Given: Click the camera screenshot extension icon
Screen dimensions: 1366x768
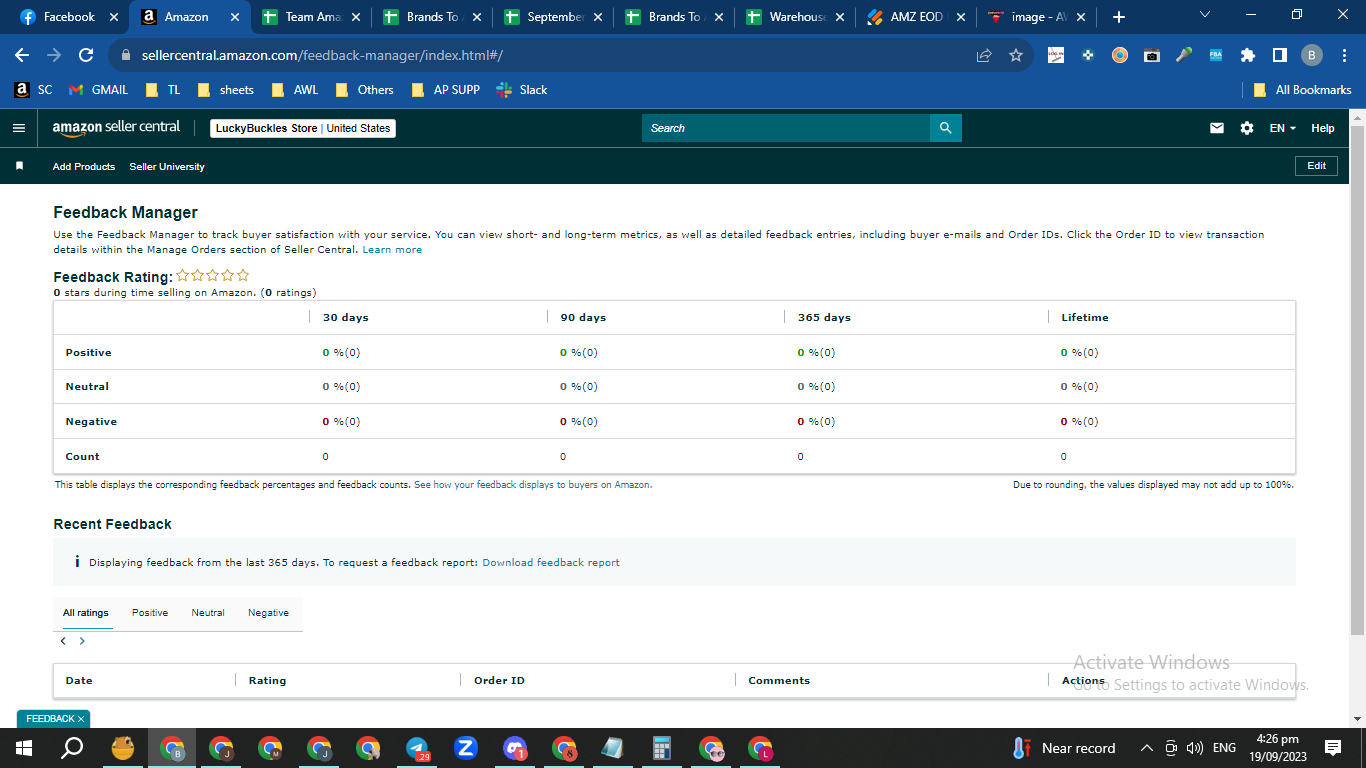Looking at the screenshot, I should point(1152,55).
